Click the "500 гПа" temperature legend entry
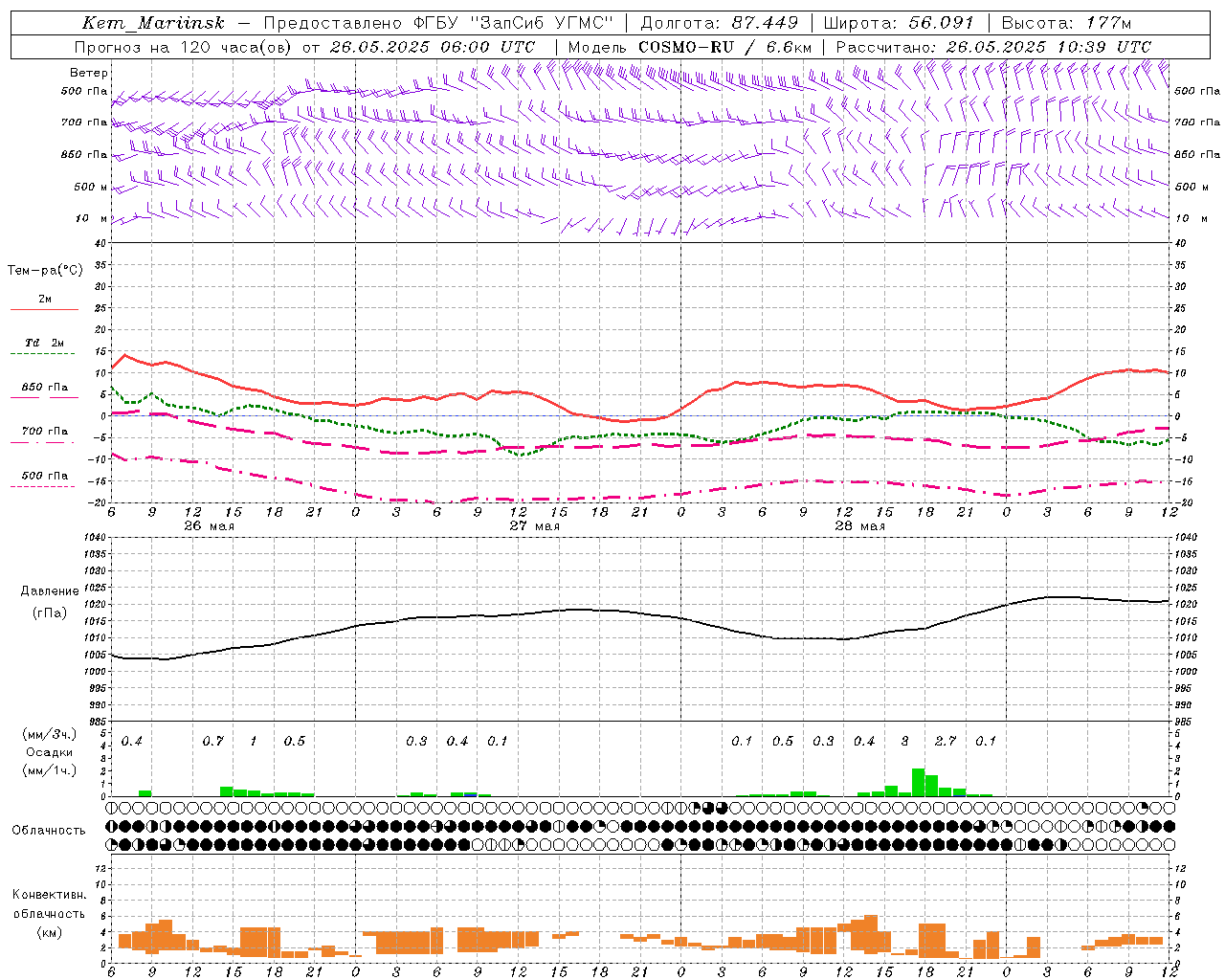The height and width of the screenshot is (980, 1225). pos(45,476)
